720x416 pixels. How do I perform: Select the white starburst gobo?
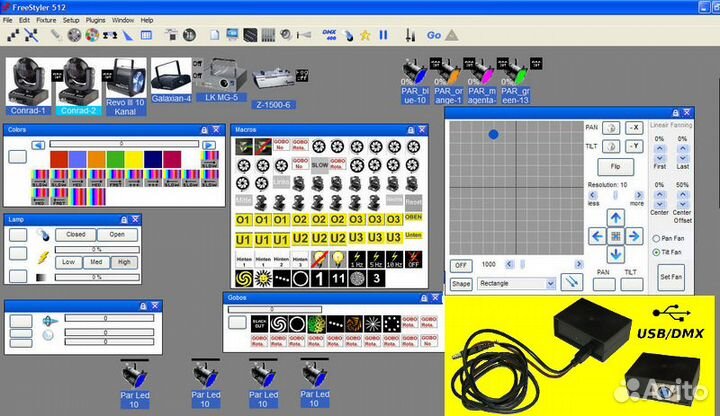coord(372,324)
